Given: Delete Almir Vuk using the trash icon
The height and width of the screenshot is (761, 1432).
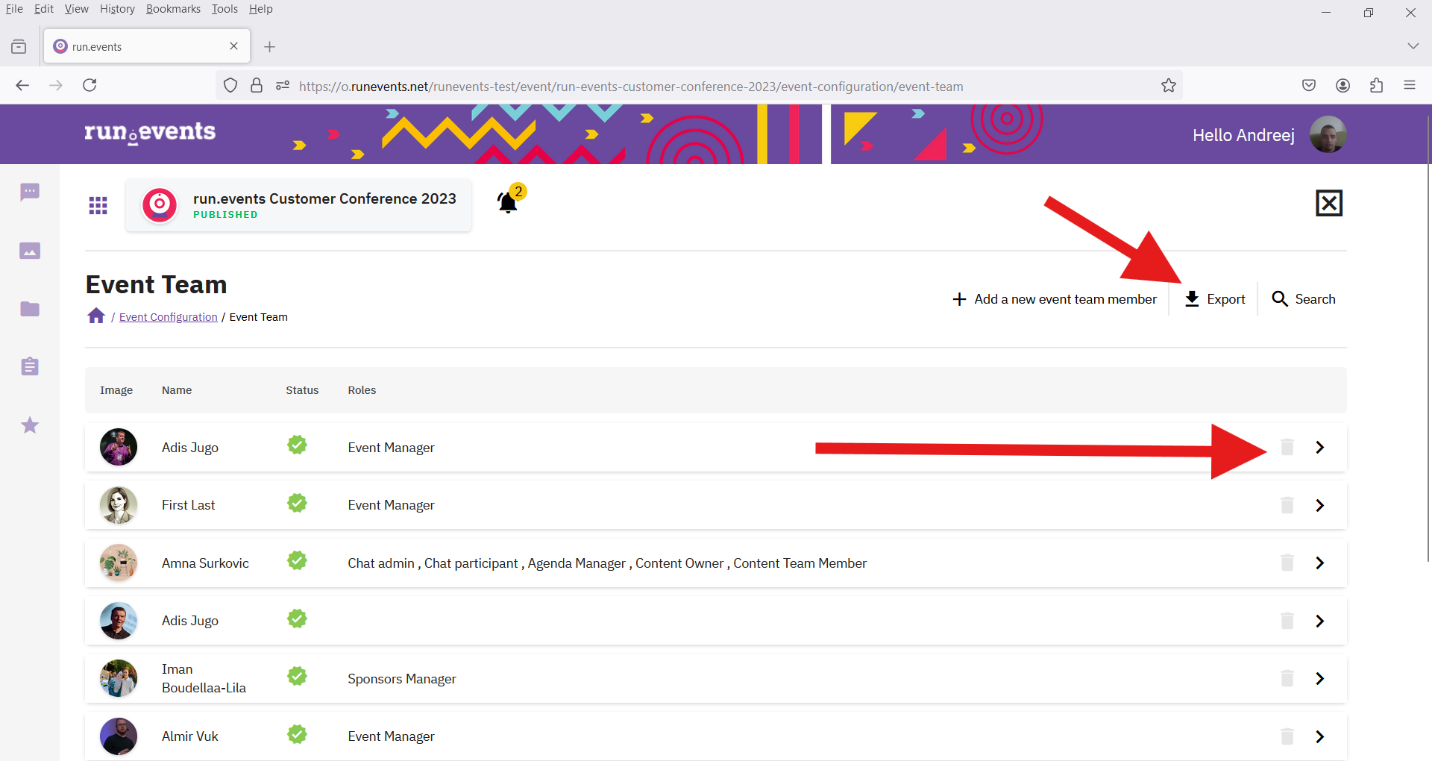Looking at the screenshot, I should pyautogui.click(x=1287, y=737).
